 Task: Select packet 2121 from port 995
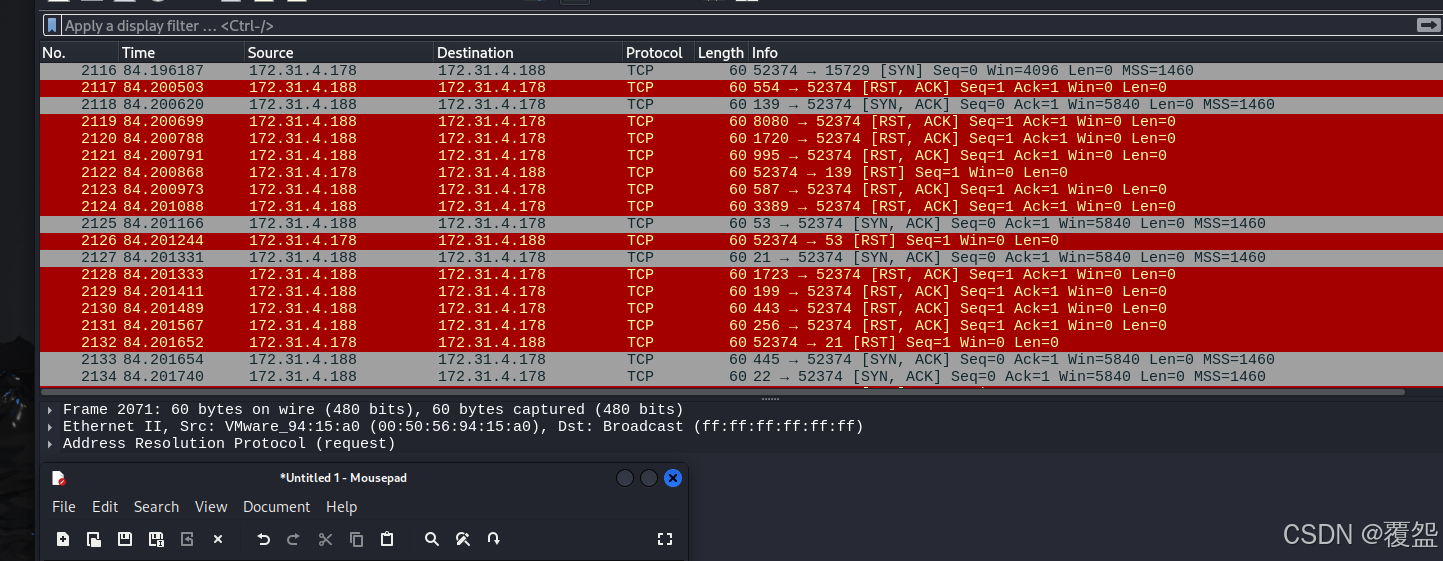(740, 156)
